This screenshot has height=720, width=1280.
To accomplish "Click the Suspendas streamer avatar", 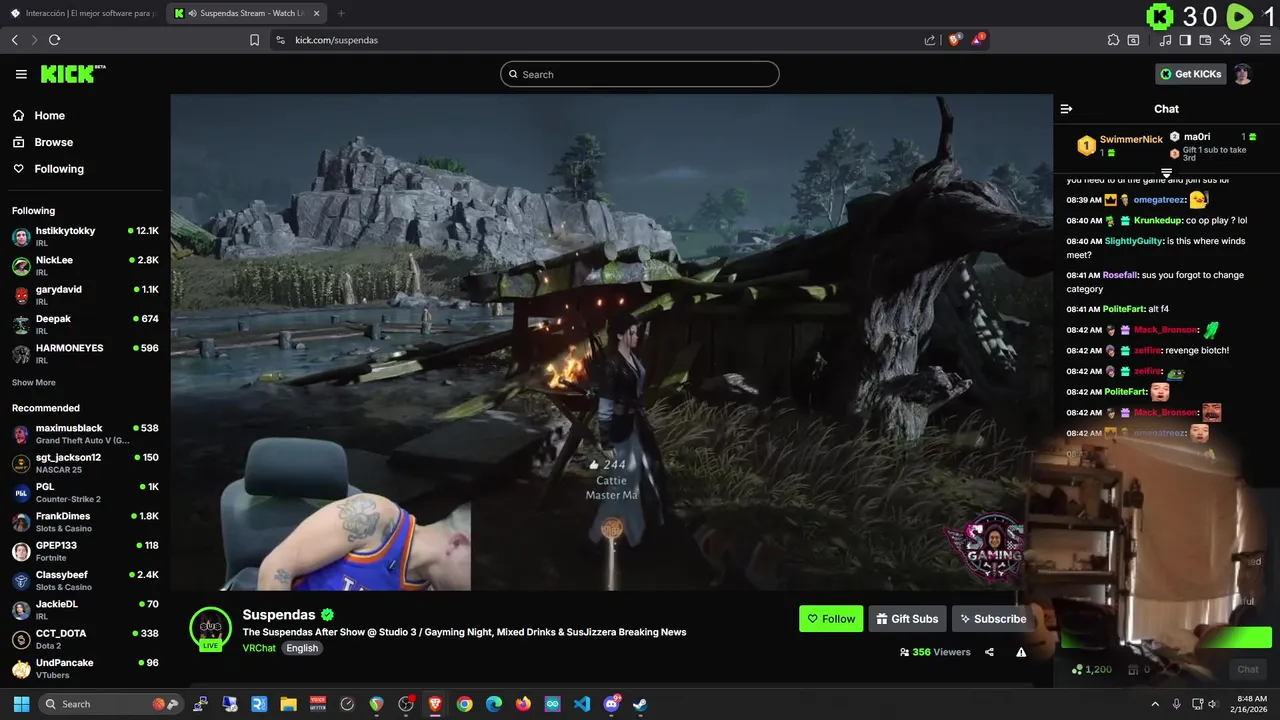I will (210, 629).
